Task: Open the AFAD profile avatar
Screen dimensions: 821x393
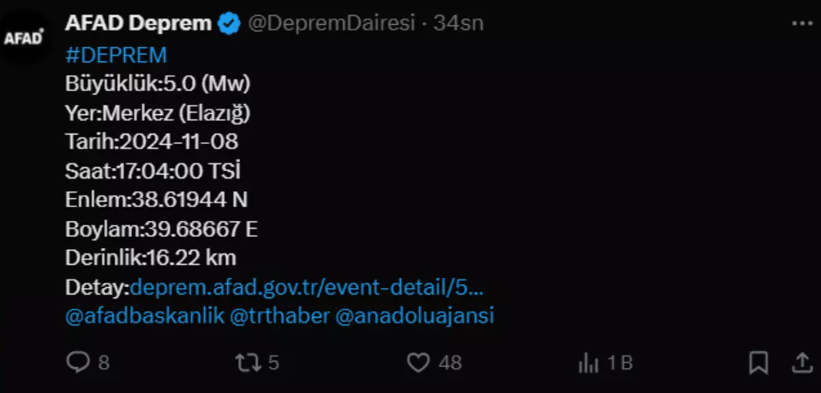Action: (x=24, y=38)
